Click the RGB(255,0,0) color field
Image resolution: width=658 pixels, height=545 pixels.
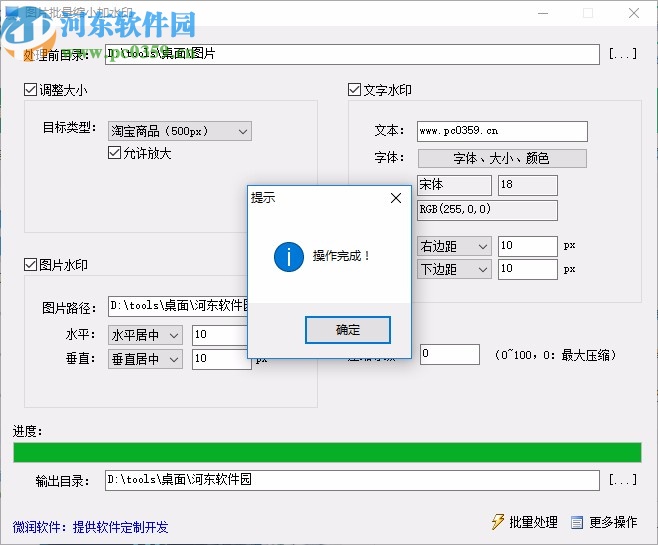click(487, 210)
